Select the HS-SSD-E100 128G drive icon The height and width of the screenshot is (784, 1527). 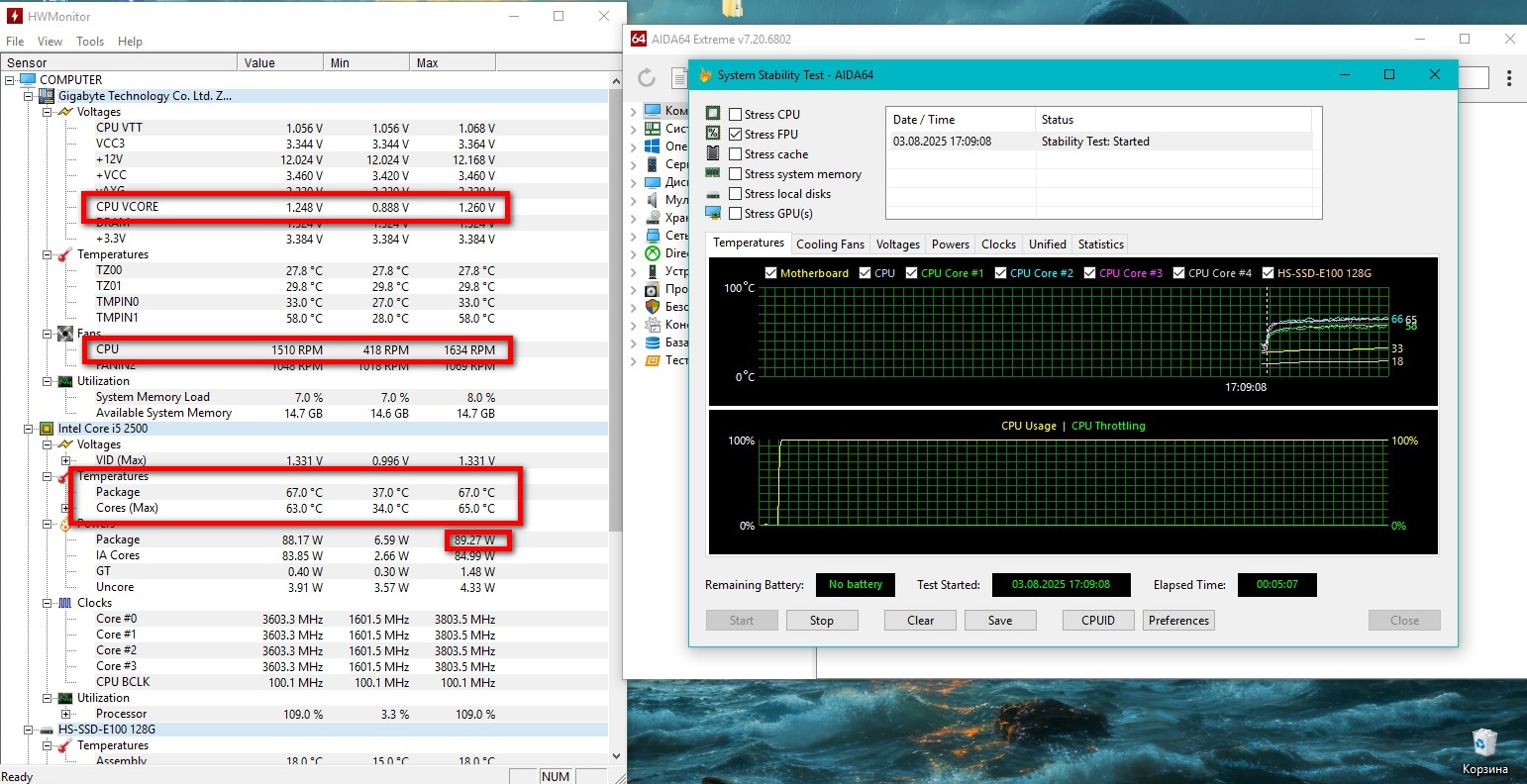46,730
